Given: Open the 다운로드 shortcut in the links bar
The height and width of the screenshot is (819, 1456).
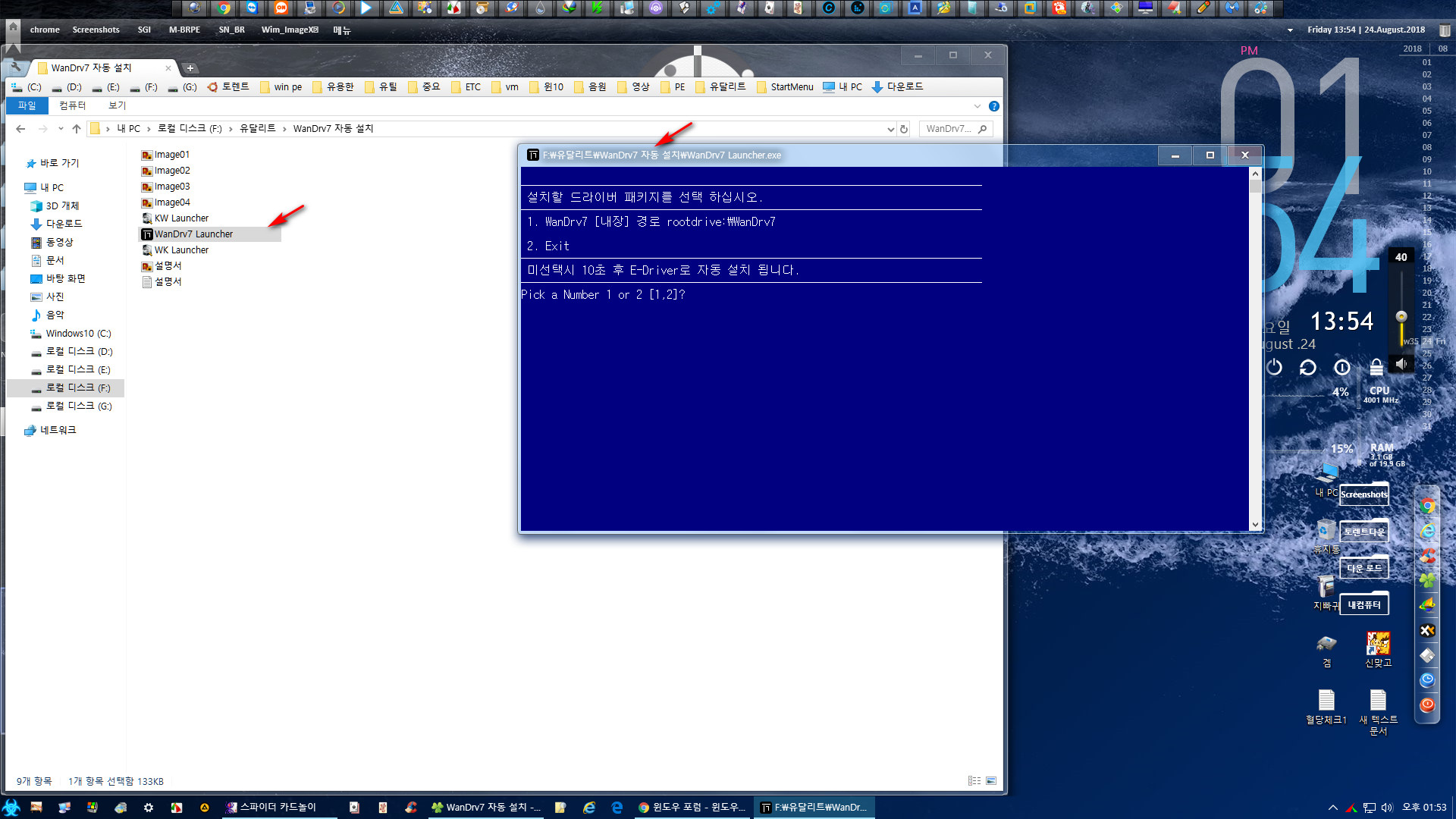Looking at the screenshot, I should point(897,87).
